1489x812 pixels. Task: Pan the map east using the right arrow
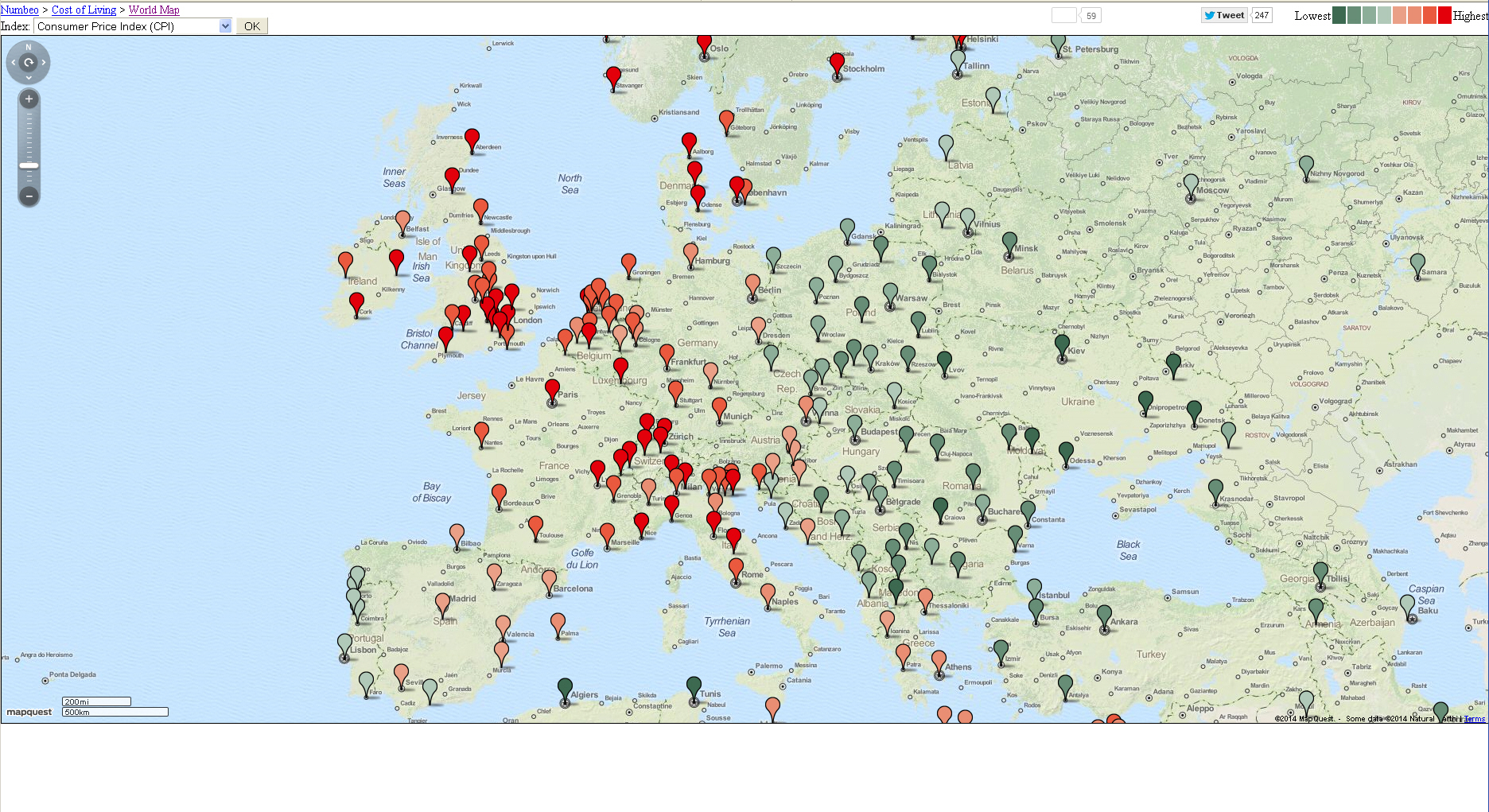click(44, 62)
